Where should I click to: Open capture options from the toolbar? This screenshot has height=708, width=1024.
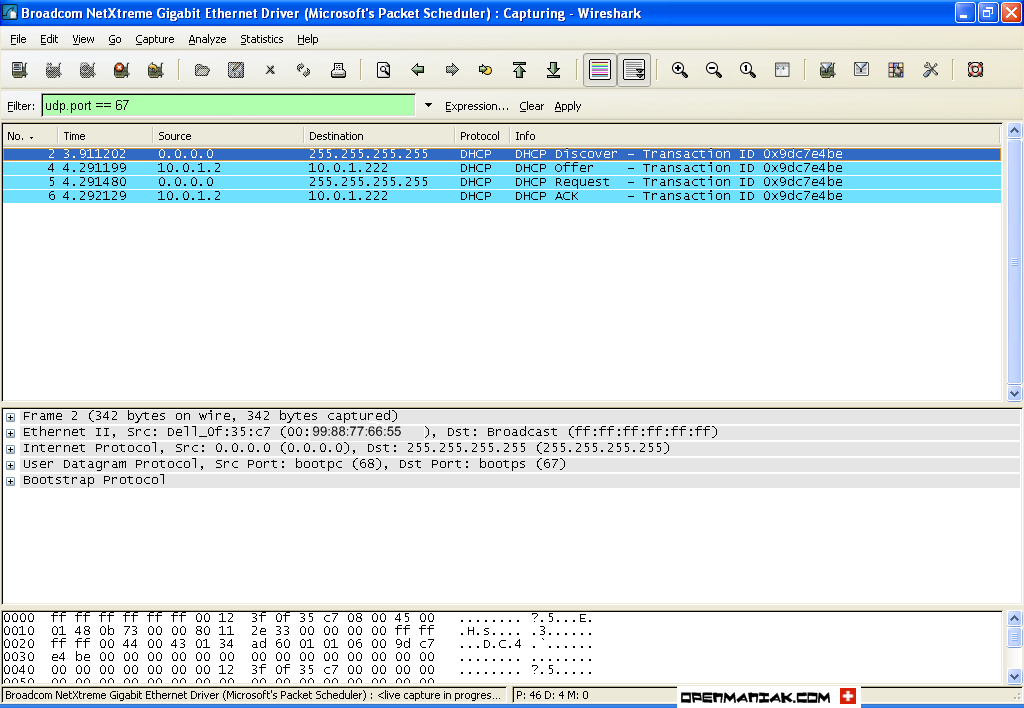54,70
